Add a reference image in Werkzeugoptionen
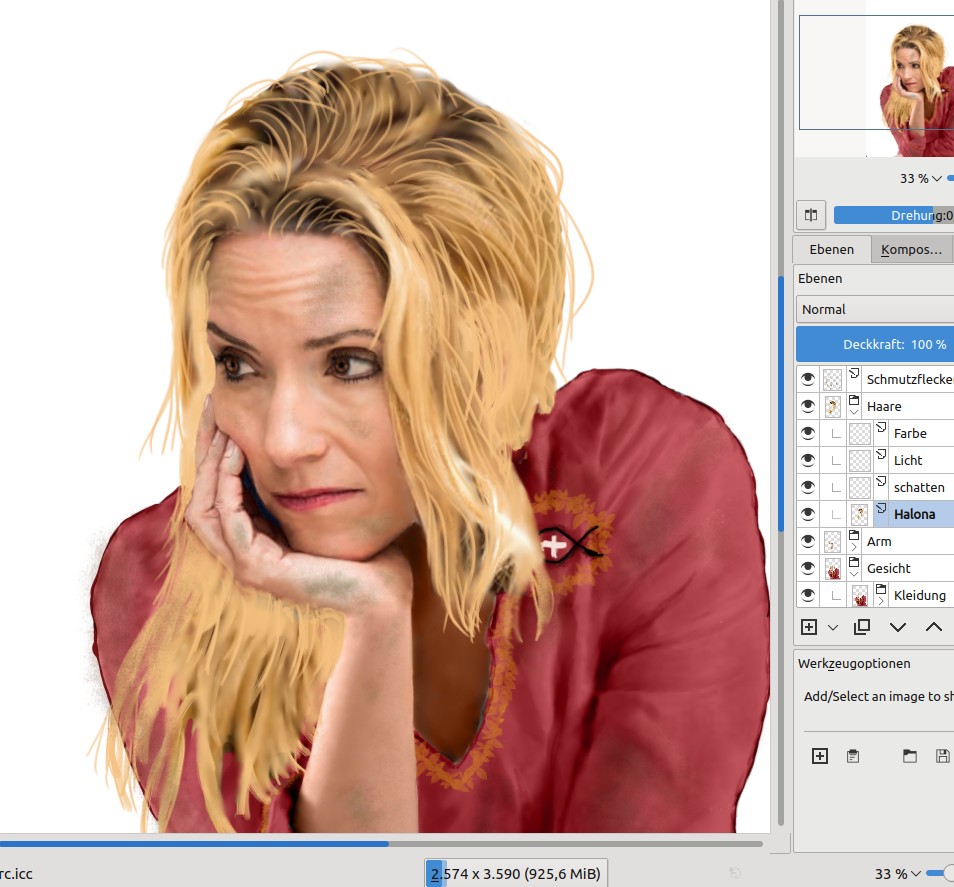954x887 pixels. tap(820, 756)
